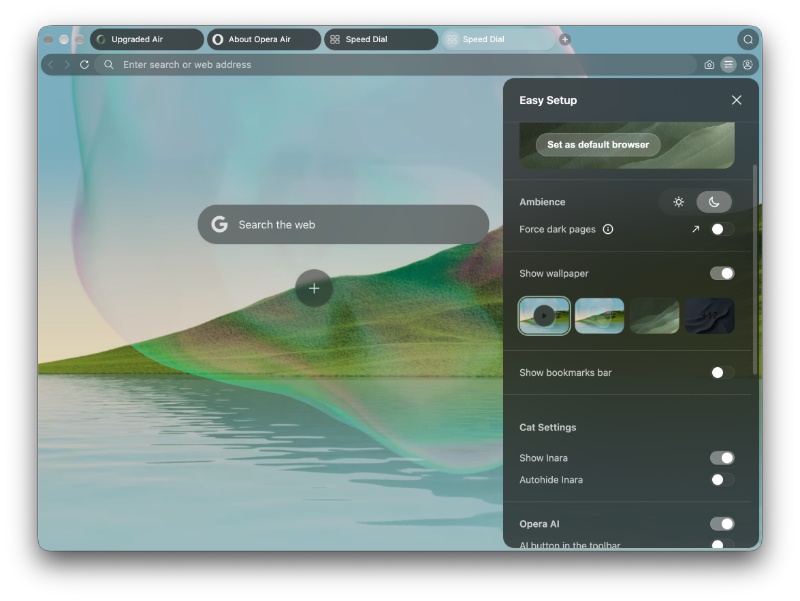This screenshot has height=601, width=800.
Task: Turn off the Show wallpaper toggle
Action: (722, 273)
